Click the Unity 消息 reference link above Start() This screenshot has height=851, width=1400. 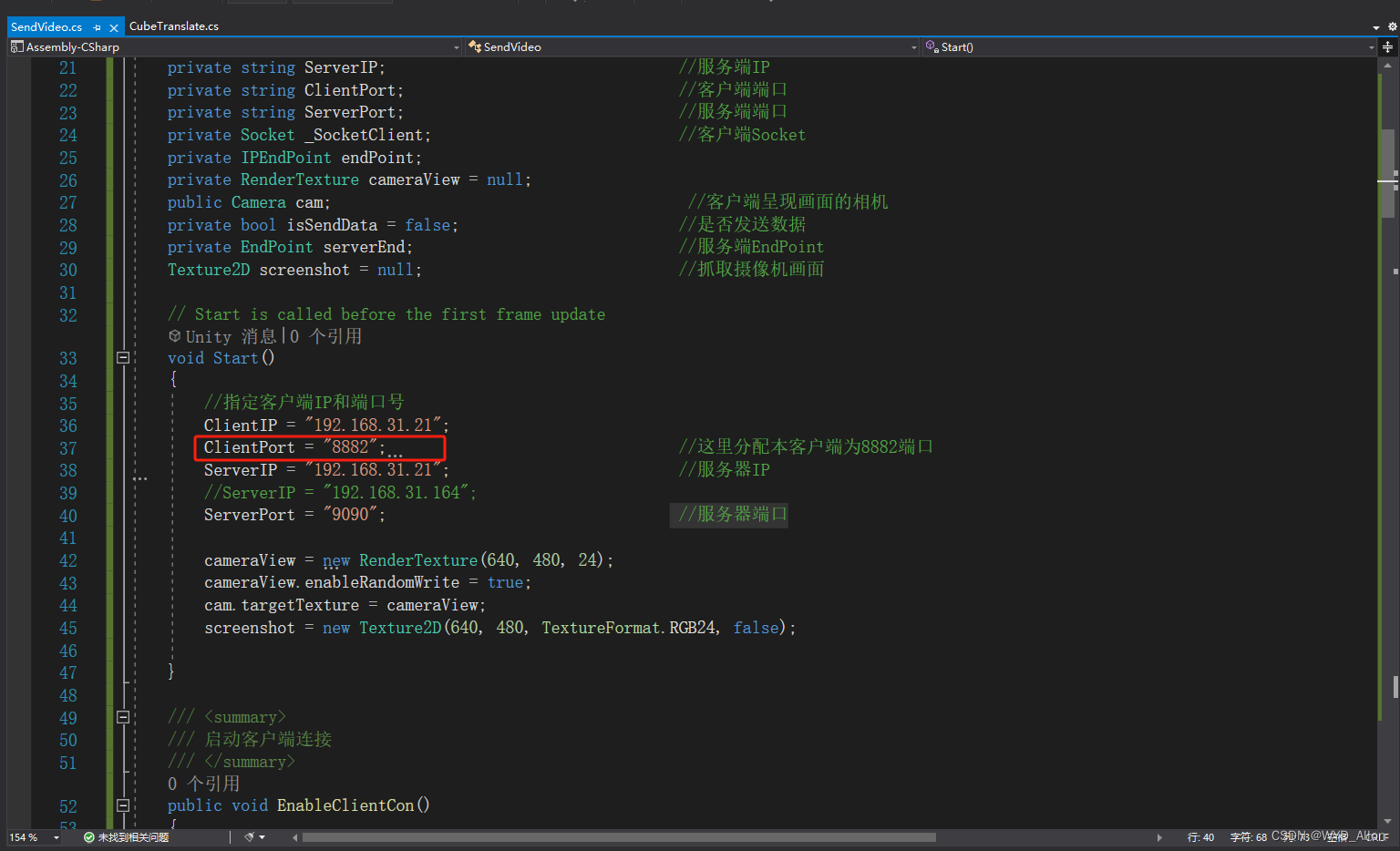(211, 335)
